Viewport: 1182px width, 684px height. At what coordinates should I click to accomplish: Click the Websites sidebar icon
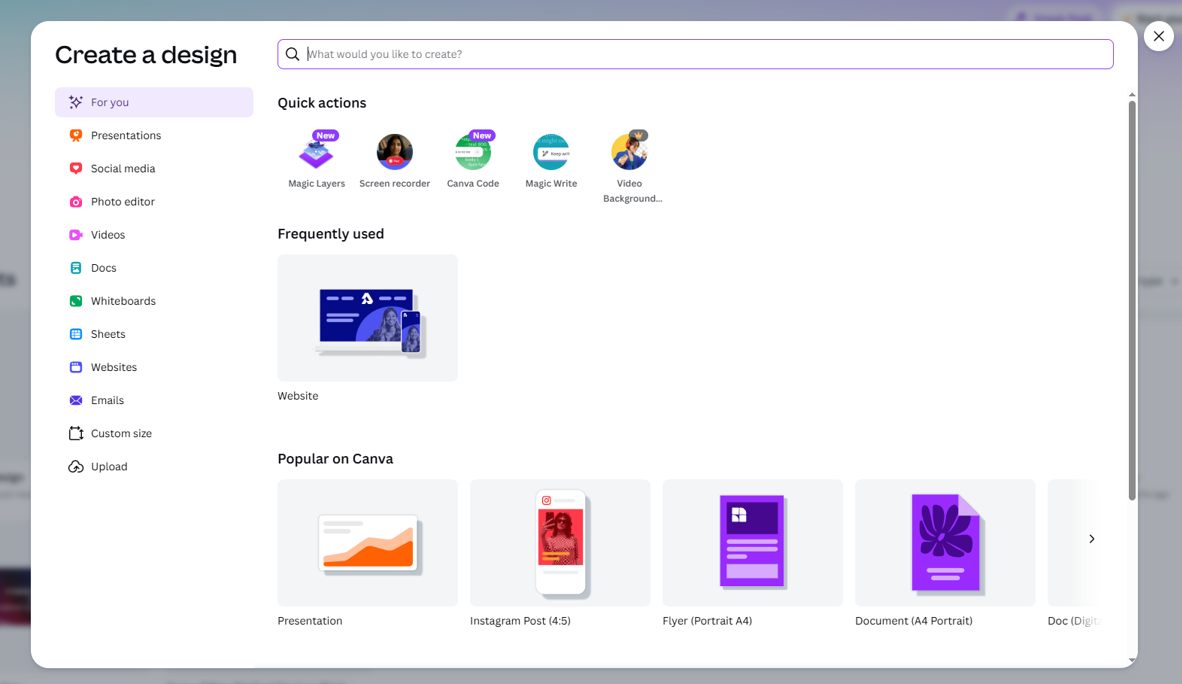point(75,367)
